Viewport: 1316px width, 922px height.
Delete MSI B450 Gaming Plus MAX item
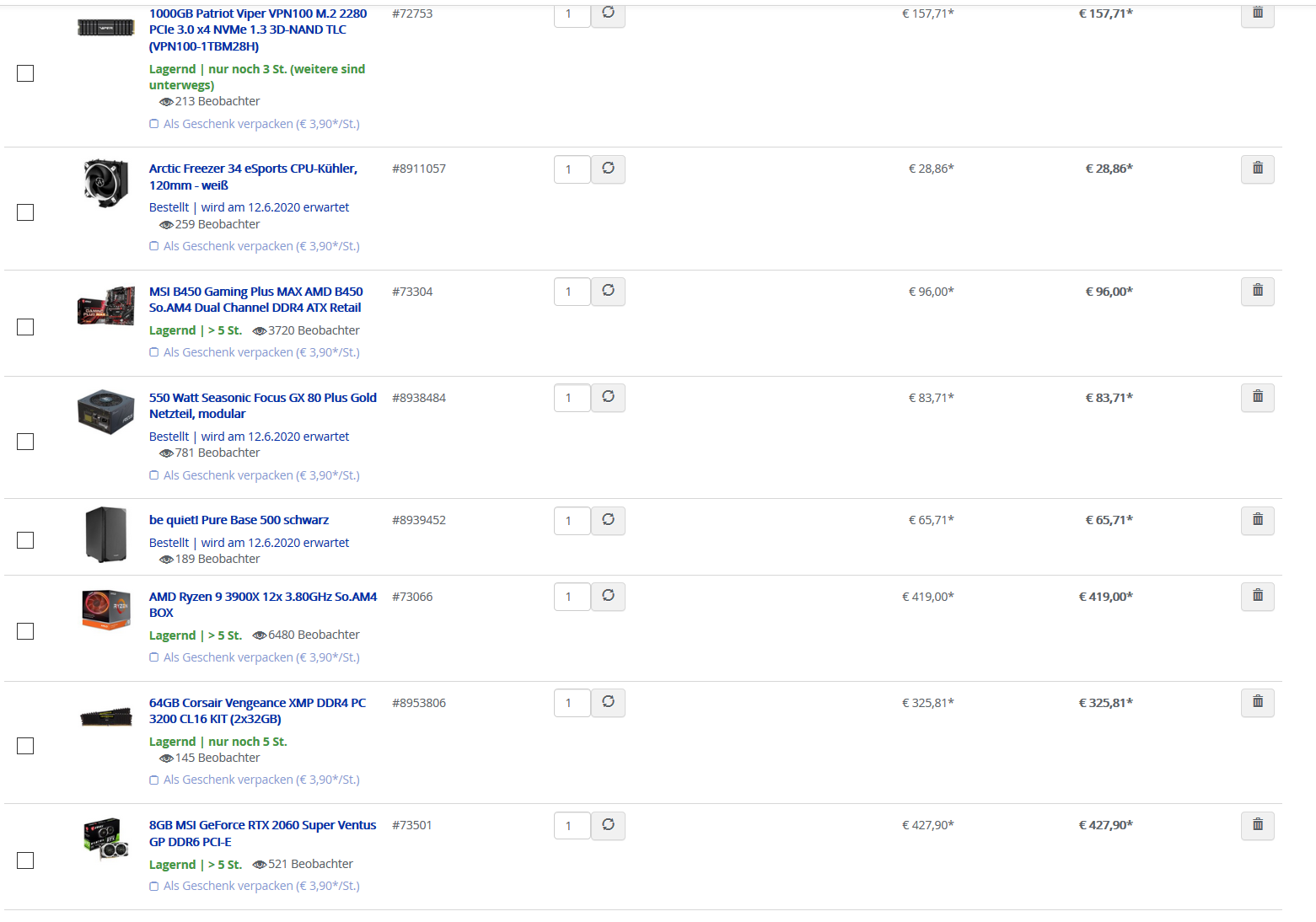pos(1257,292)
